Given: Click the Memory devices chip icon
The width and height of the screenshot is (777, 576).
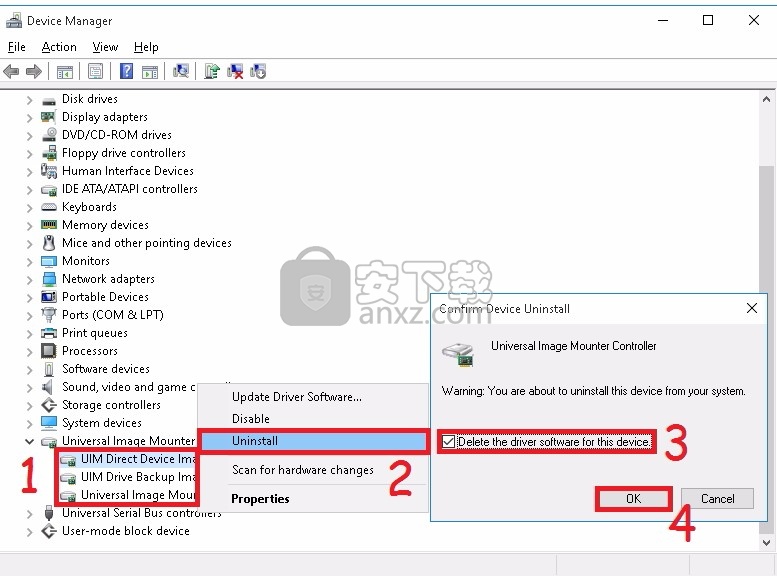Looking at the screenshot, I should coord(49,225).
